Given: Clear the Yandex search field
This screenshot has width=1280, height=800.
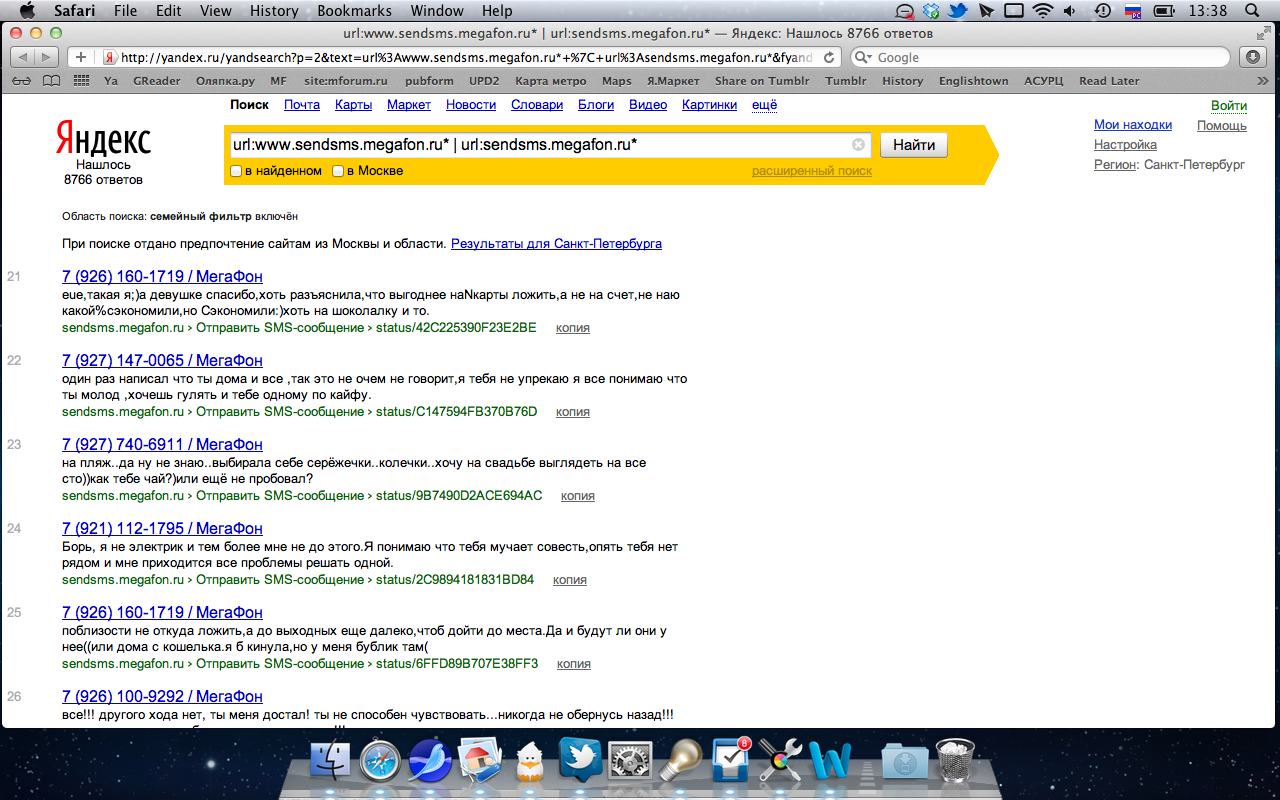Looking at the screenshot, I should (858, 145).
